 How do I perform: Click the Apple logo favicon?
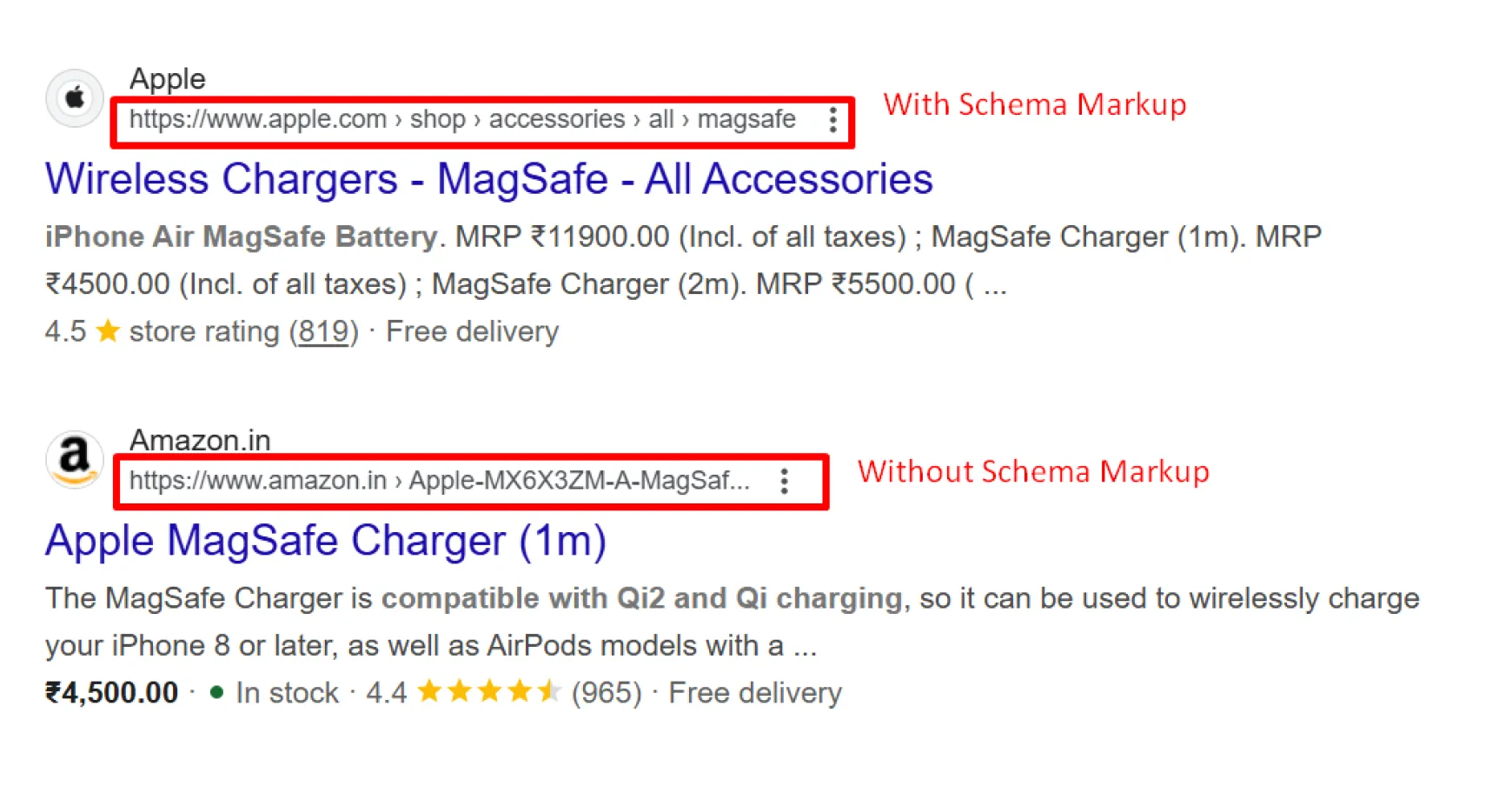(75, 98)
